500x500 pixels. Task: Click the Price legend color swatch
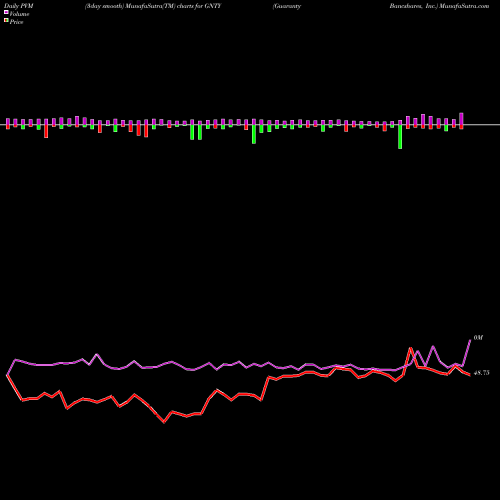click(6, 21)
